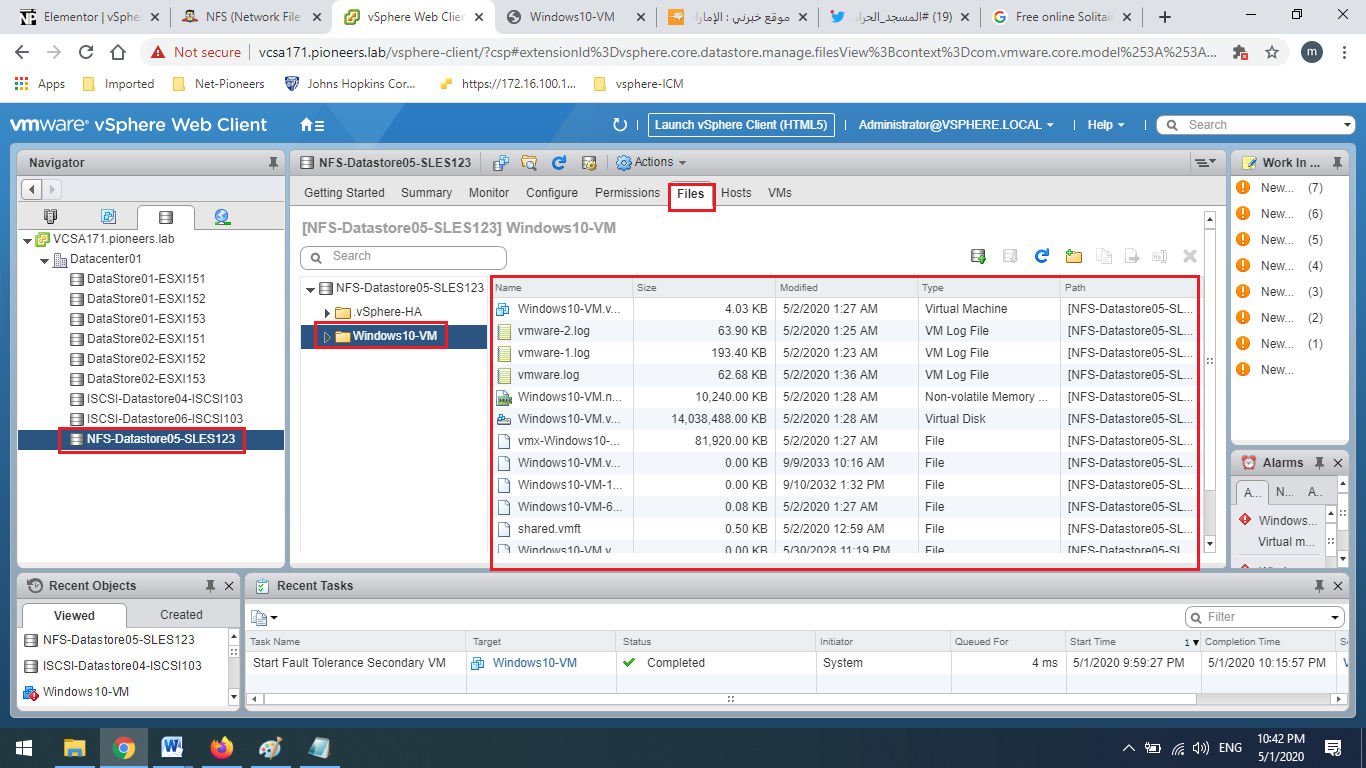Sort files by the Size column header
Viewport: 1366px width, 768px height.
pos(704,288)
